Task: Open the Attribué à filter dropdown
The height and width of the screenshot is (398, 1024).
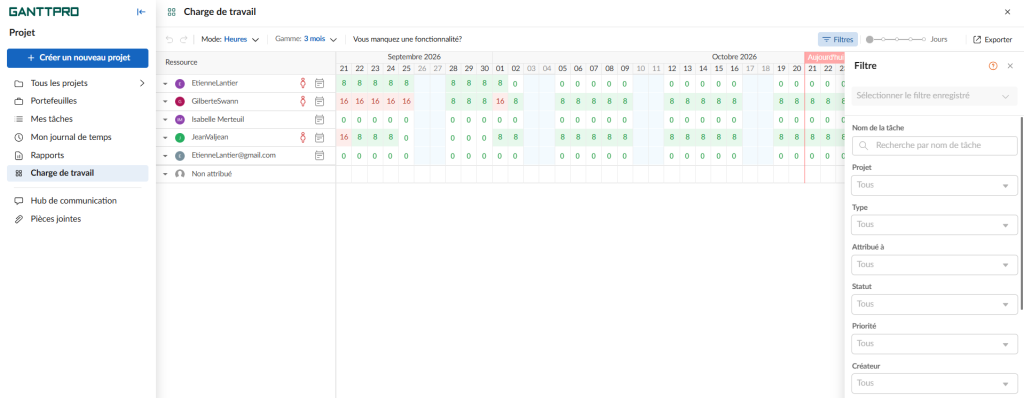Action: tap(935, 265)
